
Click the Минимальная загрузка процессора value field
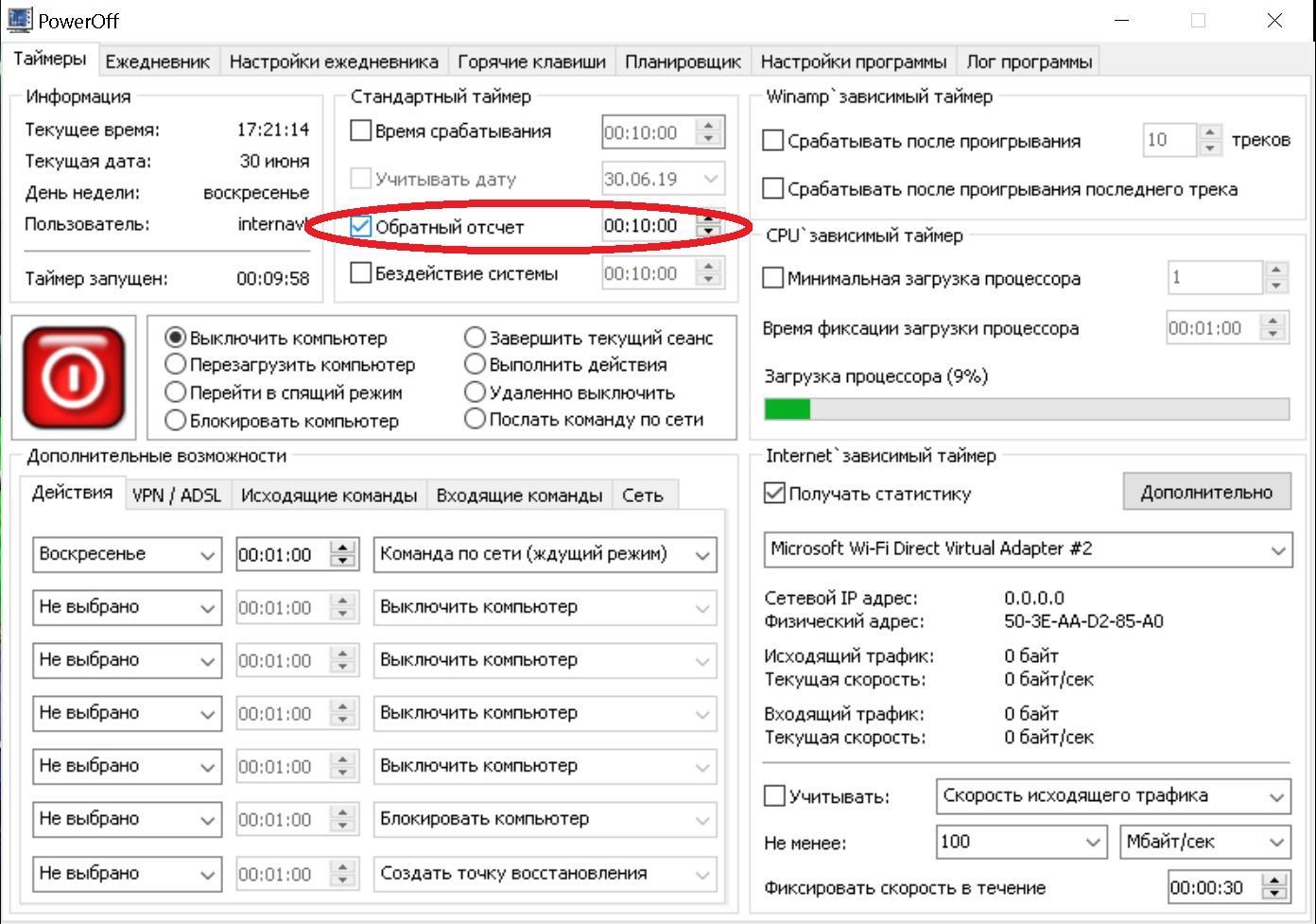click(x=1216, y=278)
